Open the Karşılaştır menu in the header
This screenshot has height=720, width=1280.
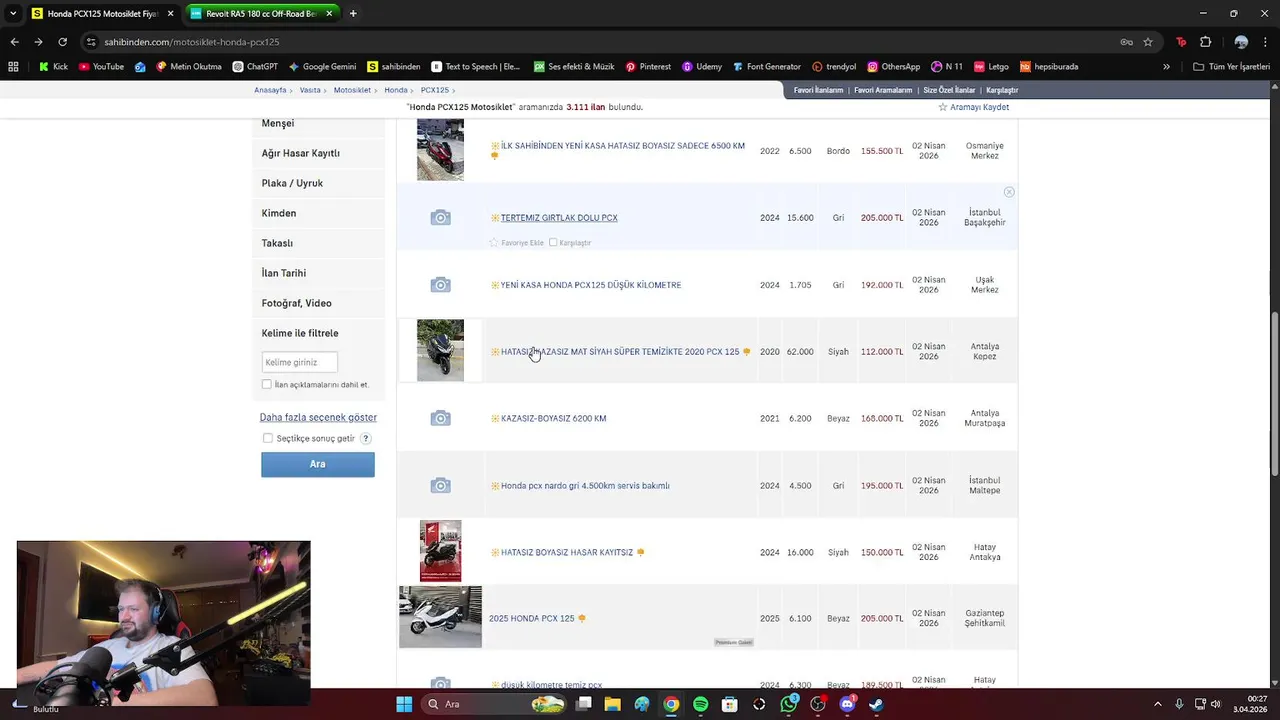1002,90
